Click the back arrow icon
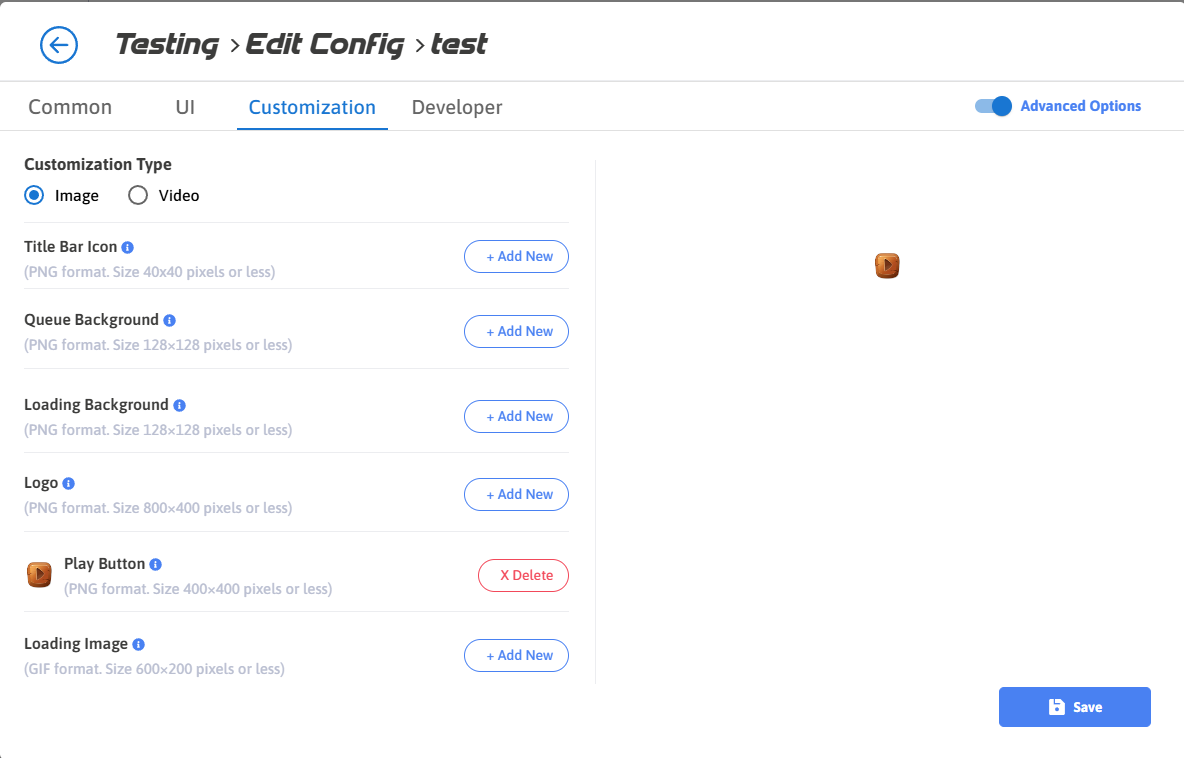 [59, 45]
